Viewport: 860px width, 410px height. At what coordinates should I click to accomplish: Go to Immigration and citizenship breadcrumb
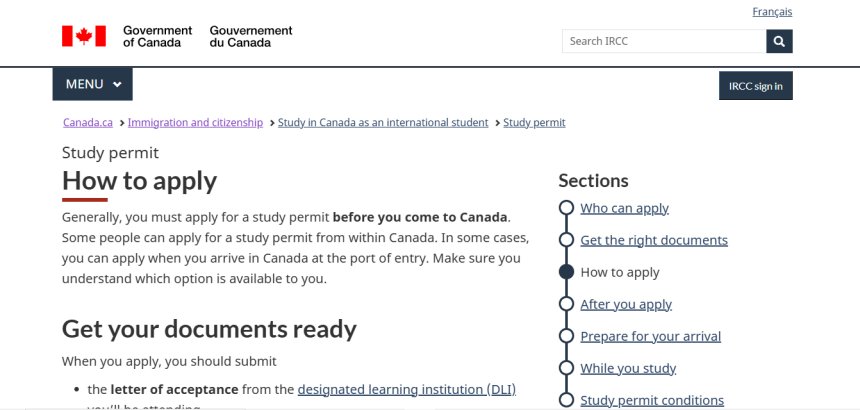coord(195,123)
